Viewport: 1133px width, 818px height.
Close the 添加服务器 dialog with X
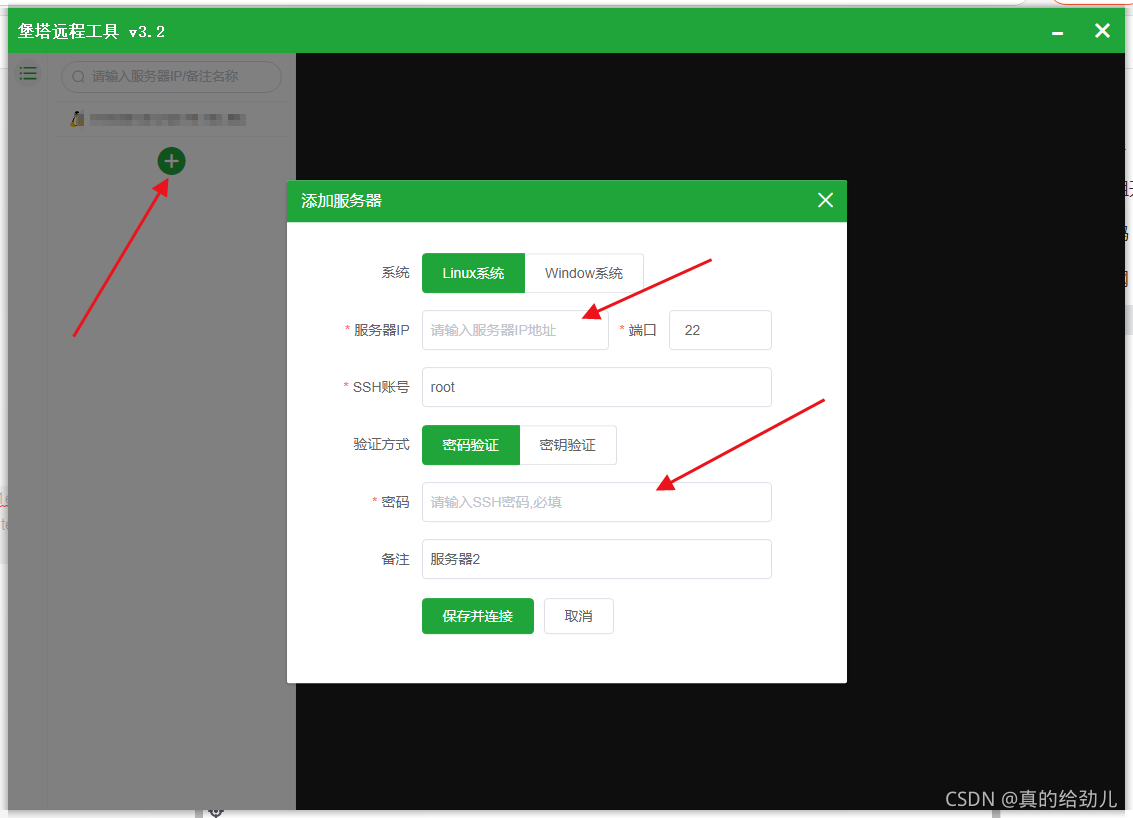(x=825, y=200)
